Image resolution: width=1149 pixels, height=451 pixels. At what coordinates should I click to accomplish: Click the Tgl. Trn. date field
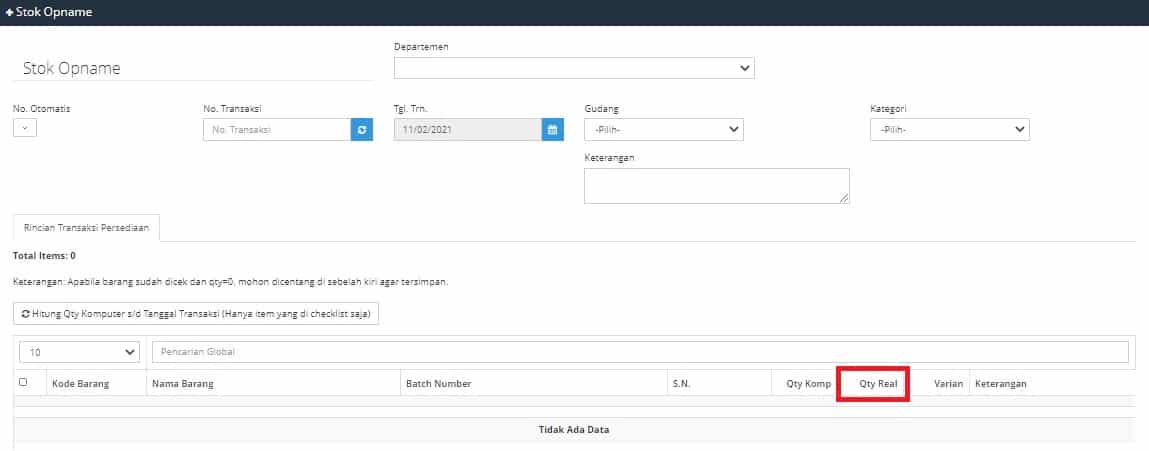pyautogui.click(x=468, y=130)
